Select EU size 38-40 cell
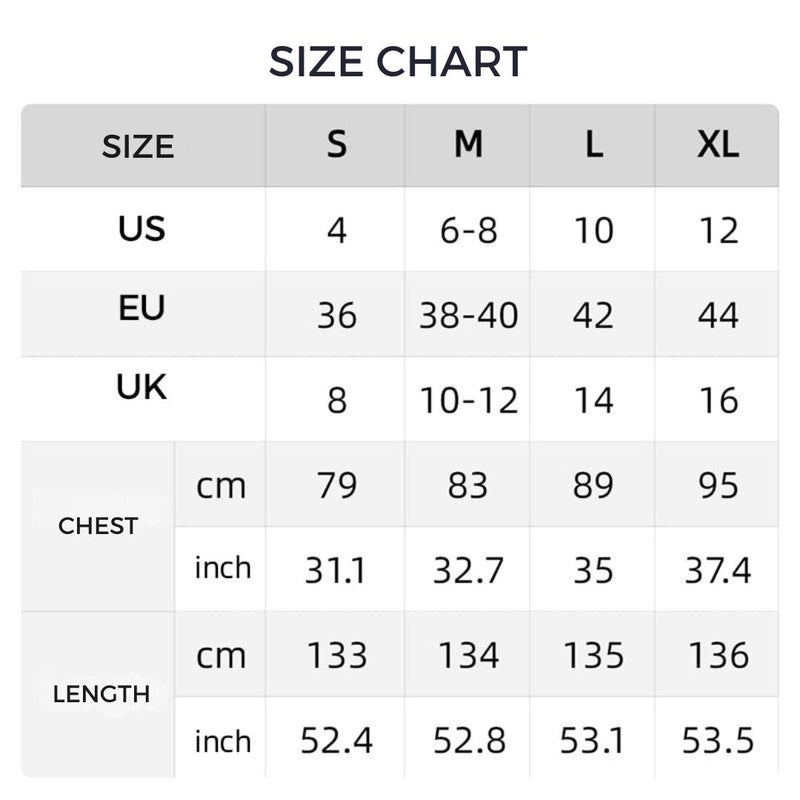 (468, 316)
